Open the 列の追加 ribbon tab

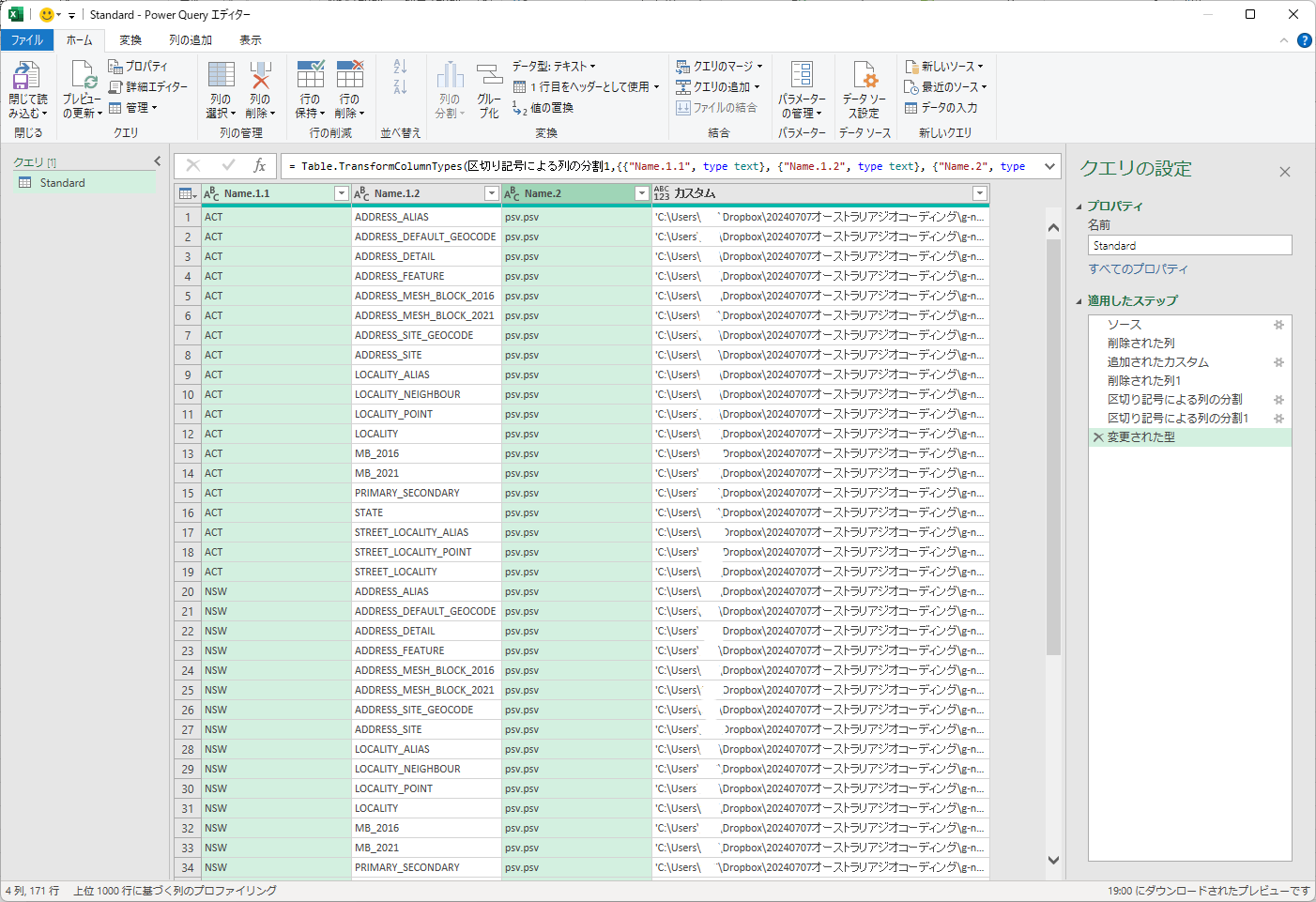191,40
